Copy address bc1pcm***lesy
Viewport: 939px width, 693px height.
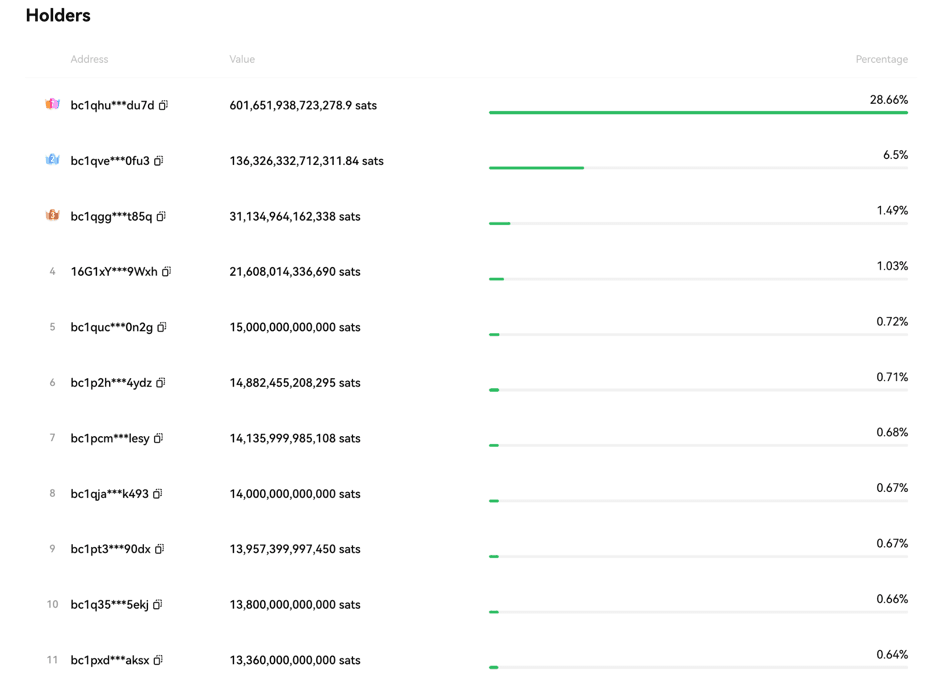[158, 438]
